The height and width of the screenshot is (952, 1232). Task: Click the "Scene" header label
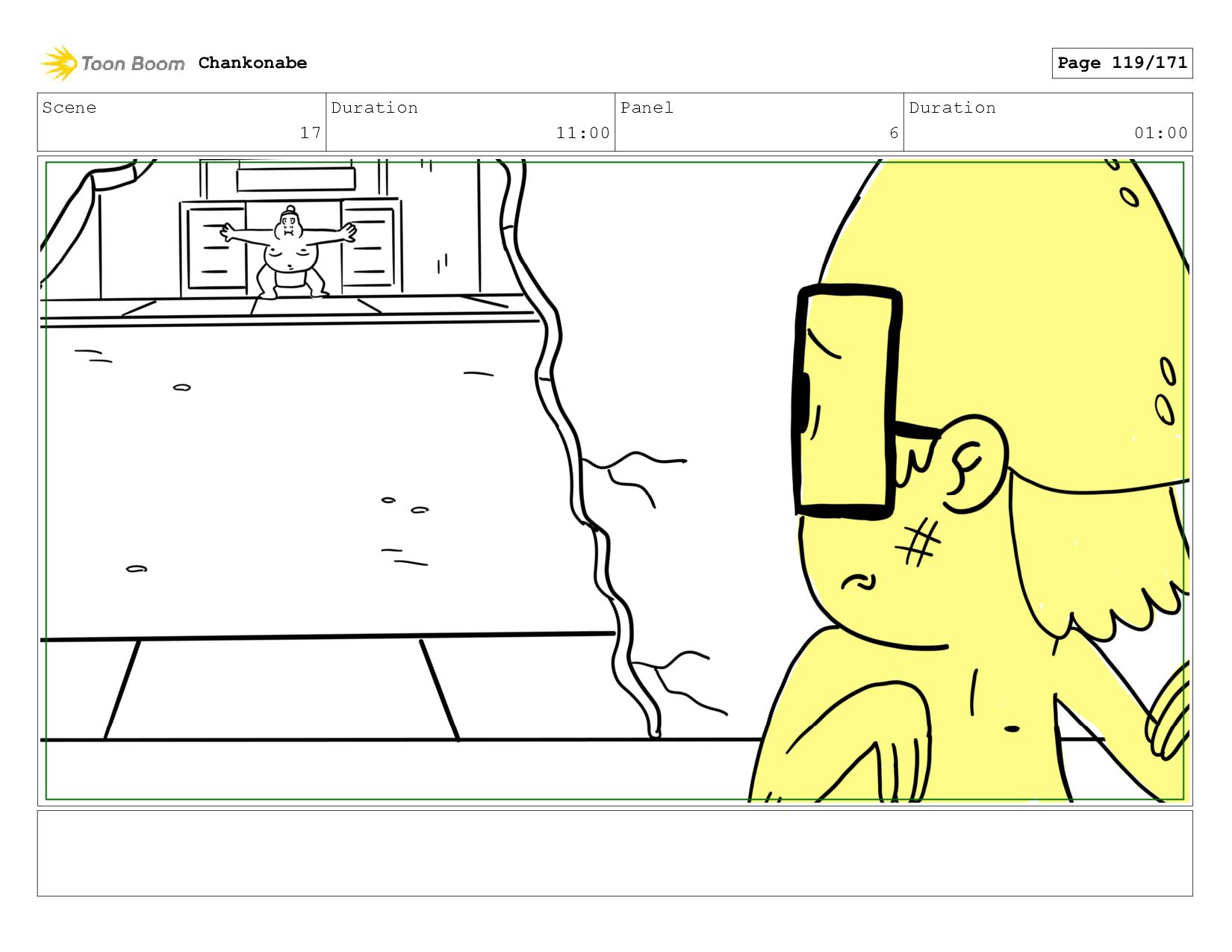(69, 108)
